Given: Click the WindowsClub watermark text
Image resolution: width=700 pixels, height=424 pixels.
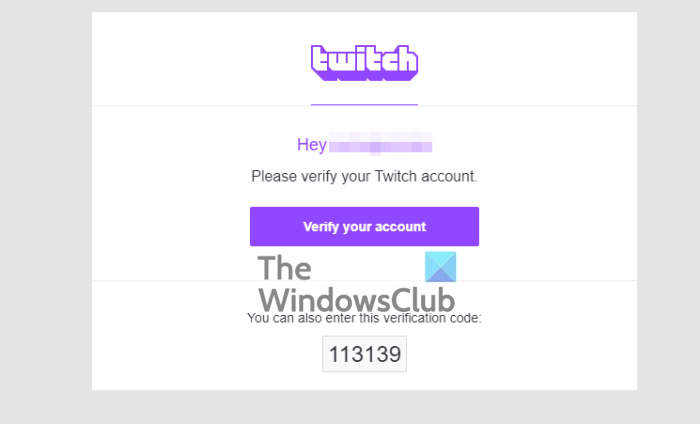Looking at the screenshot, I should pyautogui.click(x=357, y=300).
